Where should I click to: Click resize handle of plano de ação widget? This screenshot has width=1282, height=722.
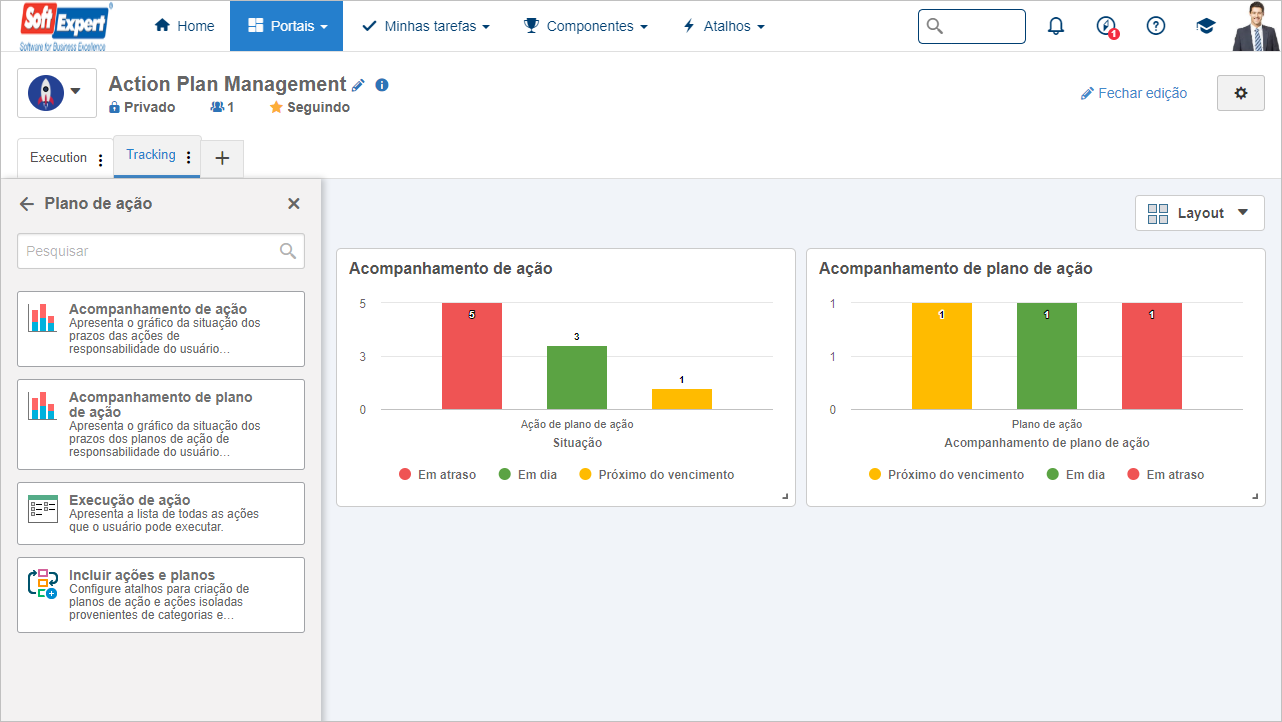tap(1255, 497)
